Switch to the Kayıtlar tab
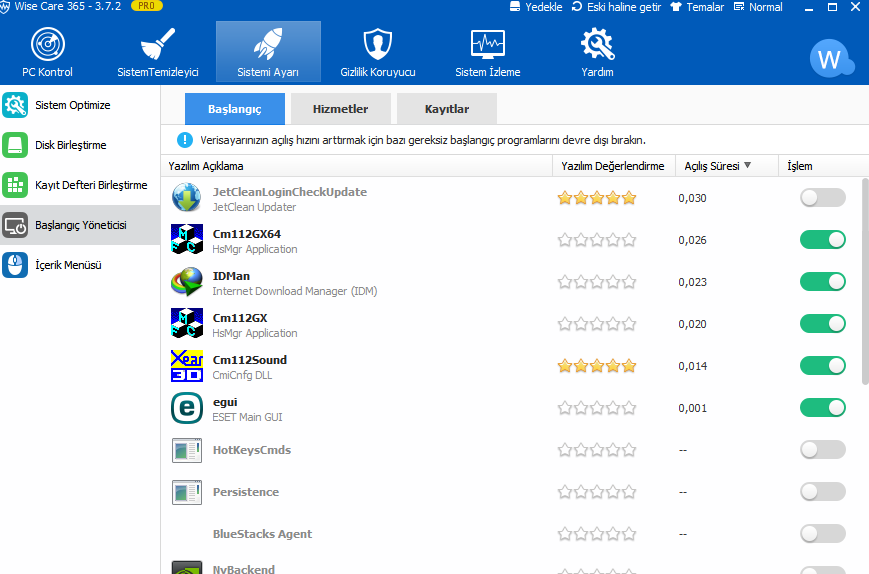 447,109
